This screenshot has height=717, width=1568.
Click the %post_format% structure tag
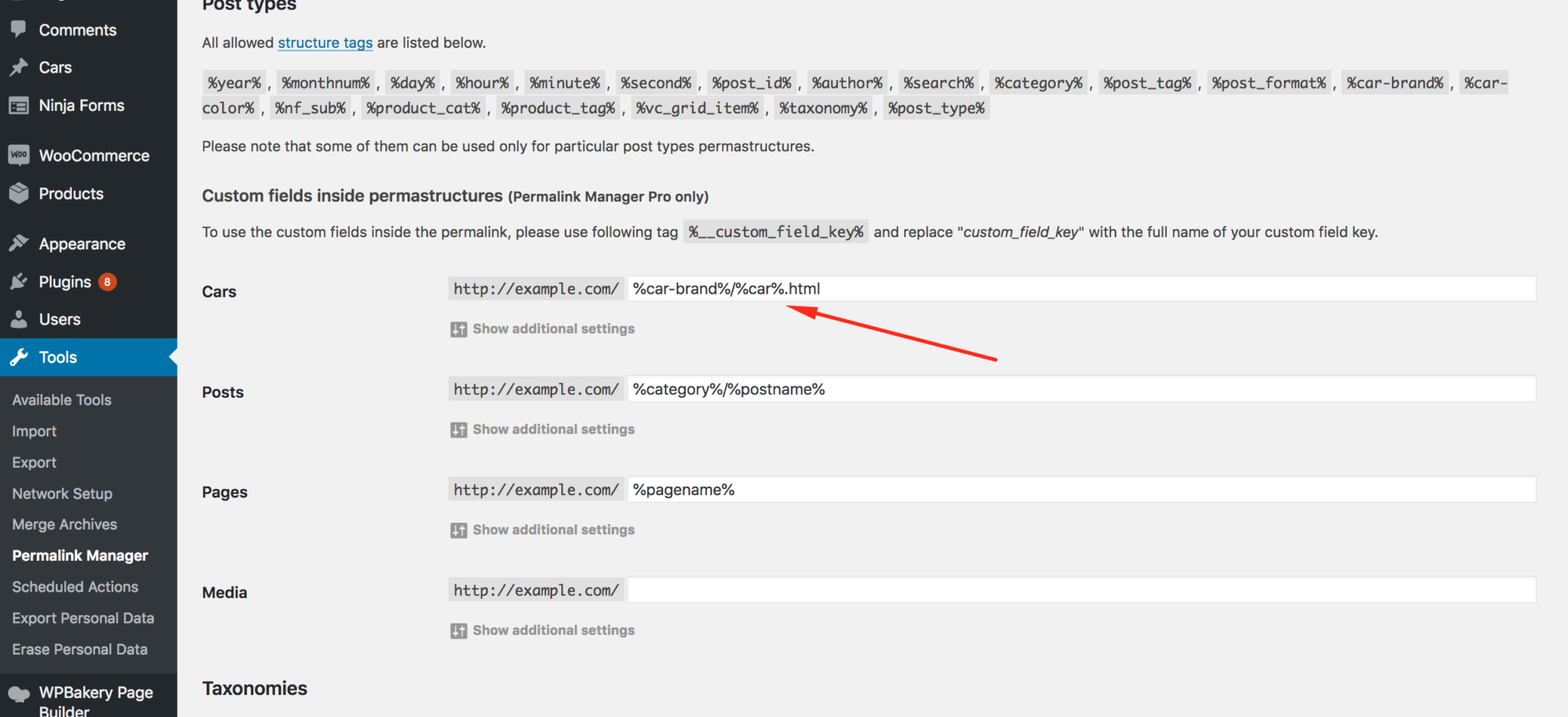1269,83
